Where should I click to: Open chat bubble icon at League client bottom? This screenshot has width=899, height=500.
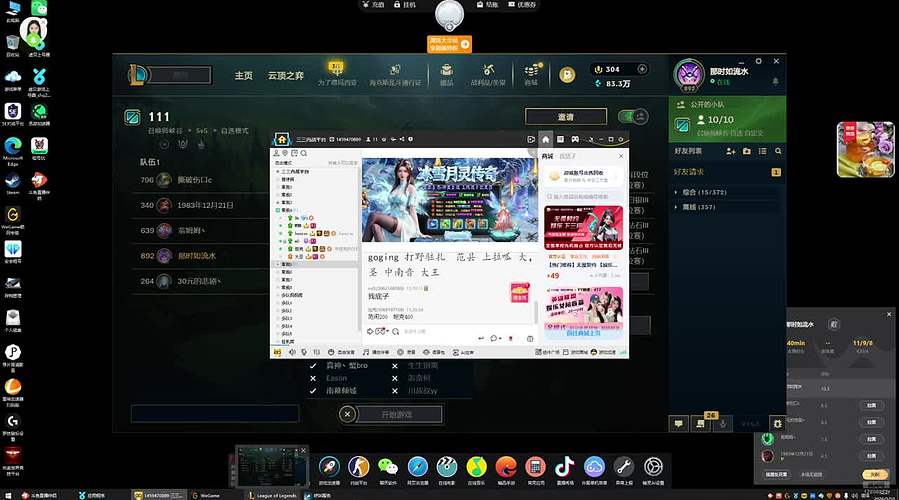679,423
